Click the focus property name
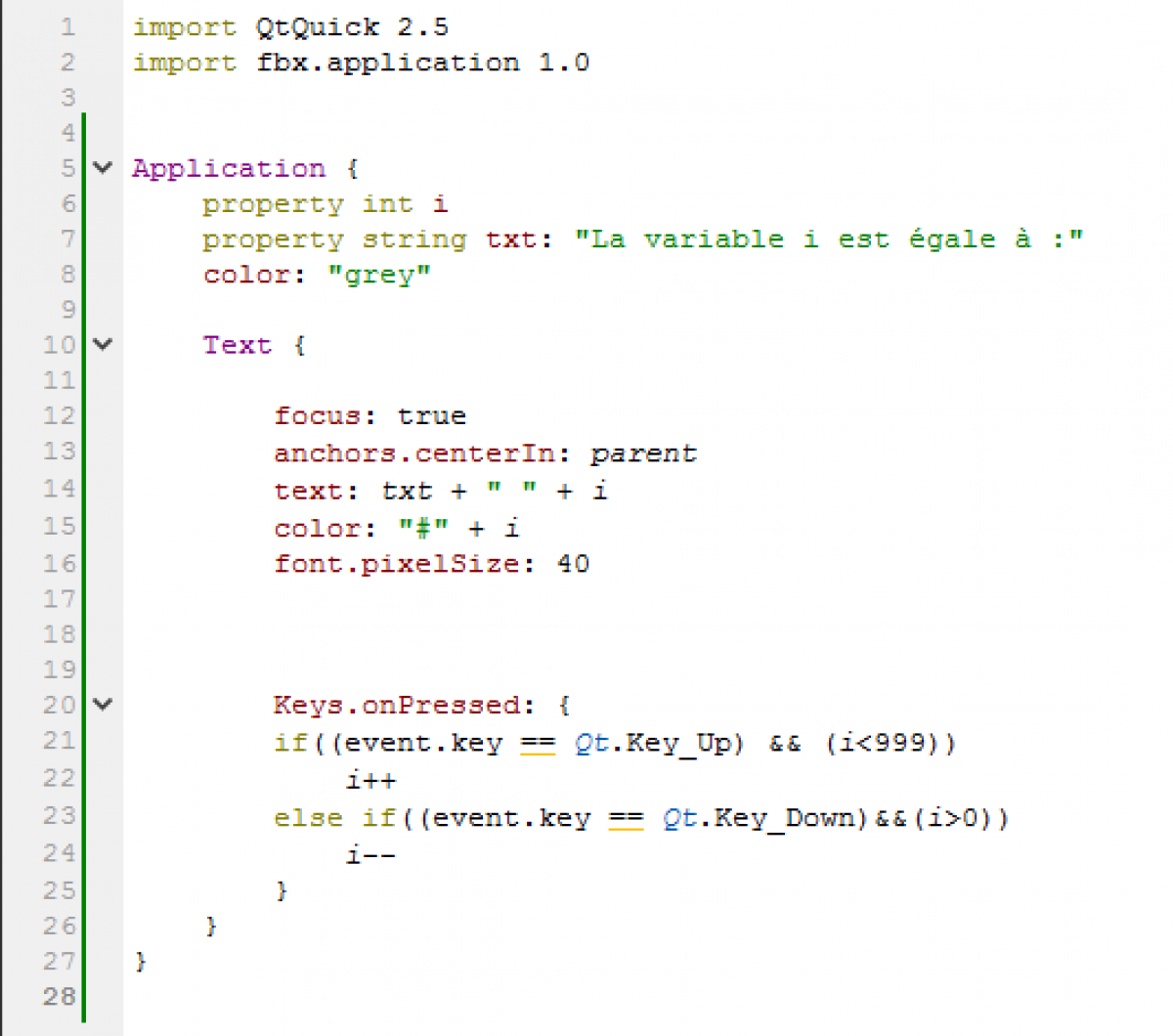Screen dimensions: 1173x1036 (x=318, y=415)
